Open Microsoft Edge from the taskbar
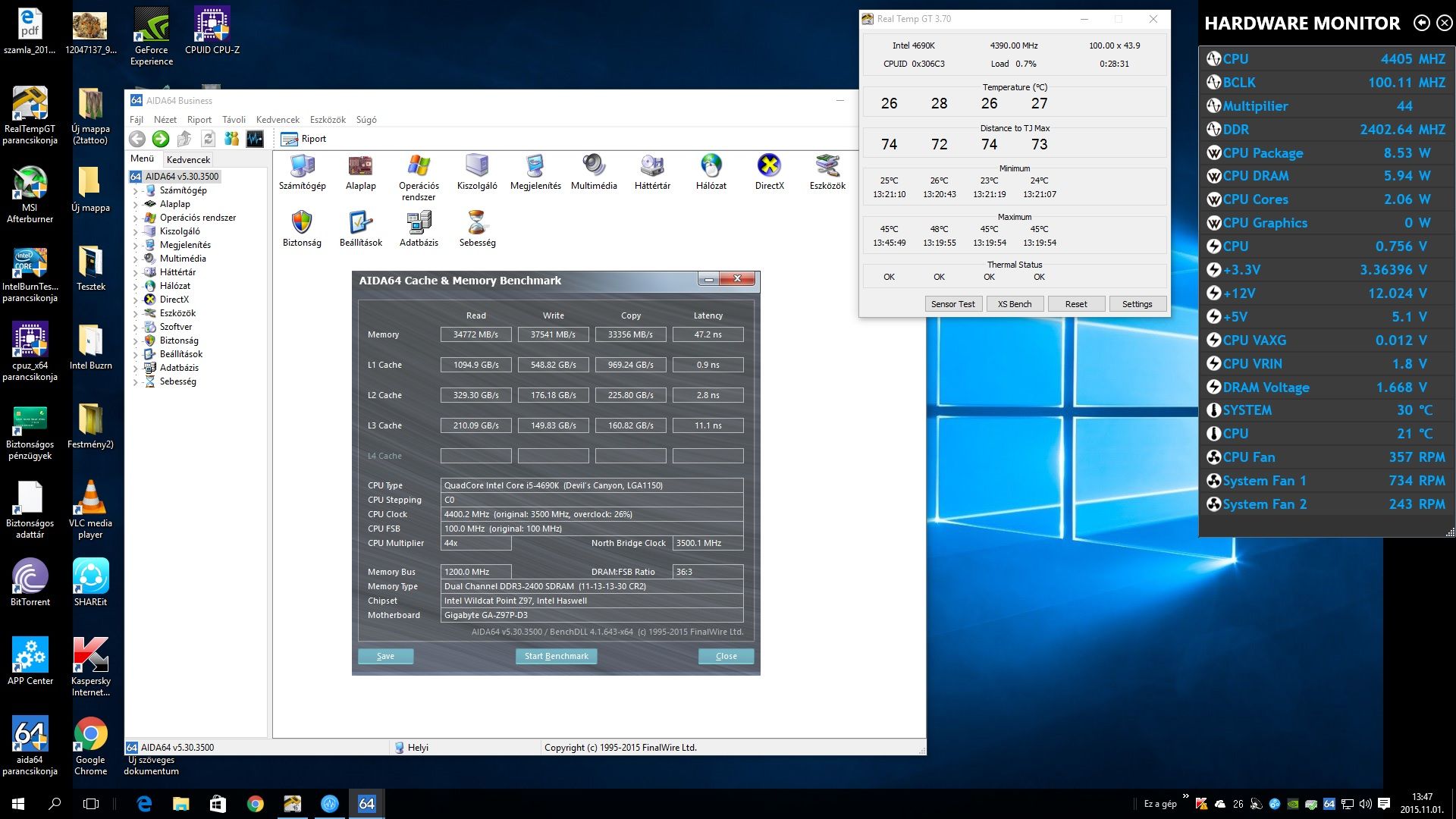This screenshot has height=819, width=1456. click(x=144, y=804)
